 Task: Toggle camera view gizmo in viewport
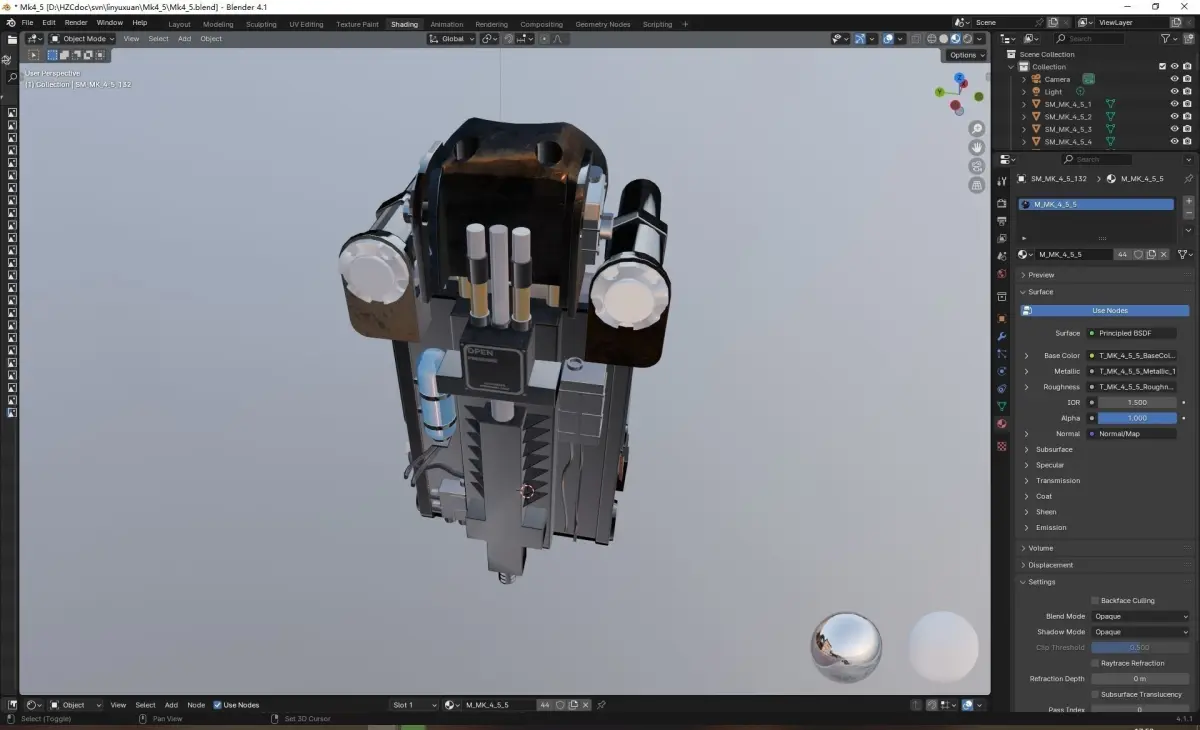[977, 166]
